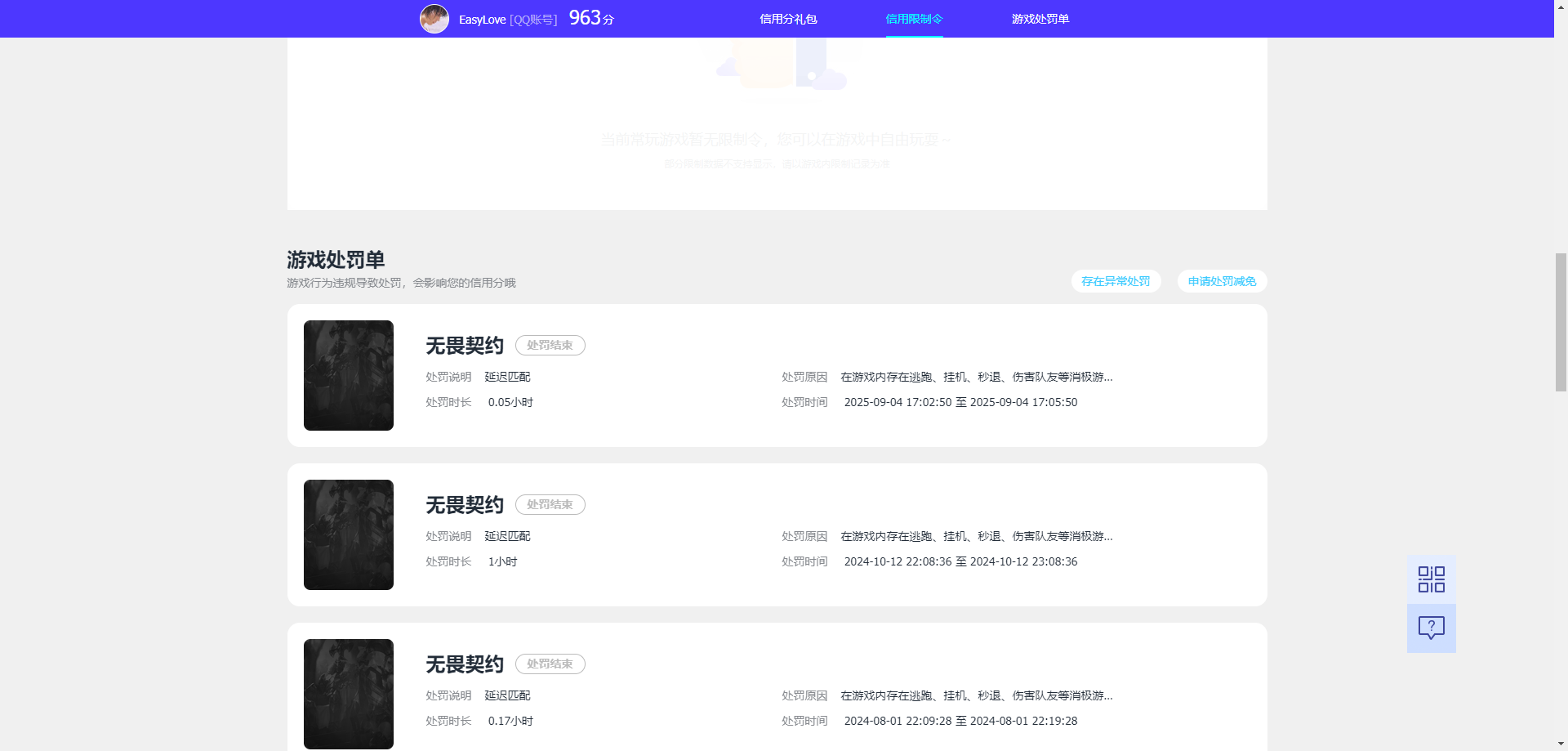
Task: Click the second 无畏契约 game thumbnail
Action: (348, 534)
